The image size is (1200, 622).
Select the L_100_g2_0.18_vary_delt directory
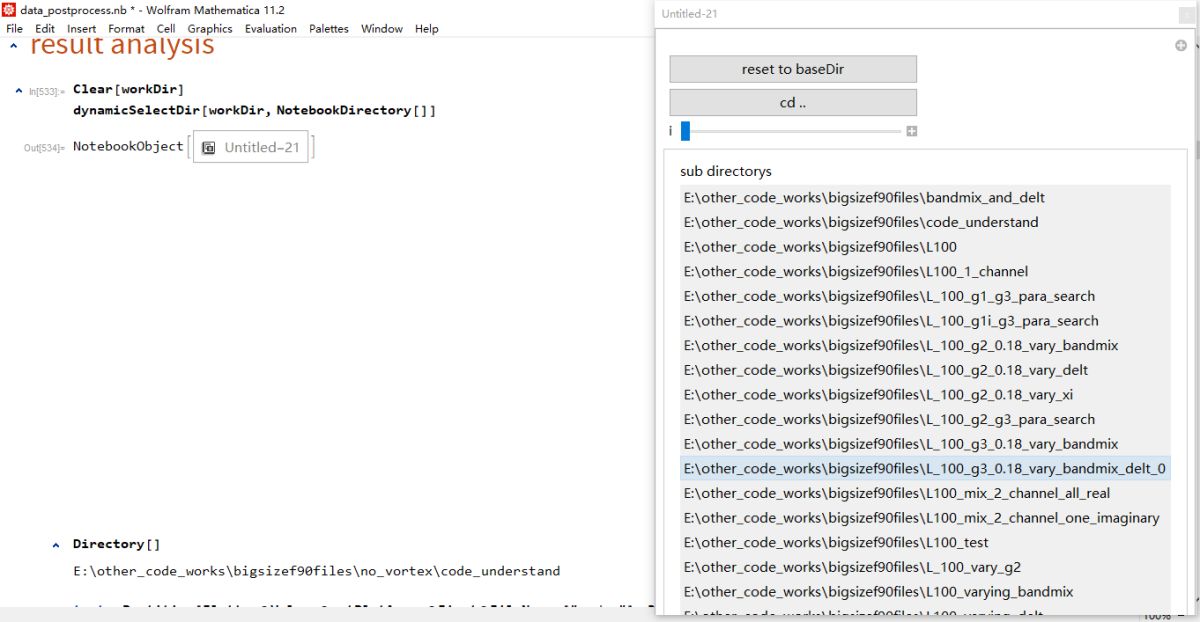[925, 370]
